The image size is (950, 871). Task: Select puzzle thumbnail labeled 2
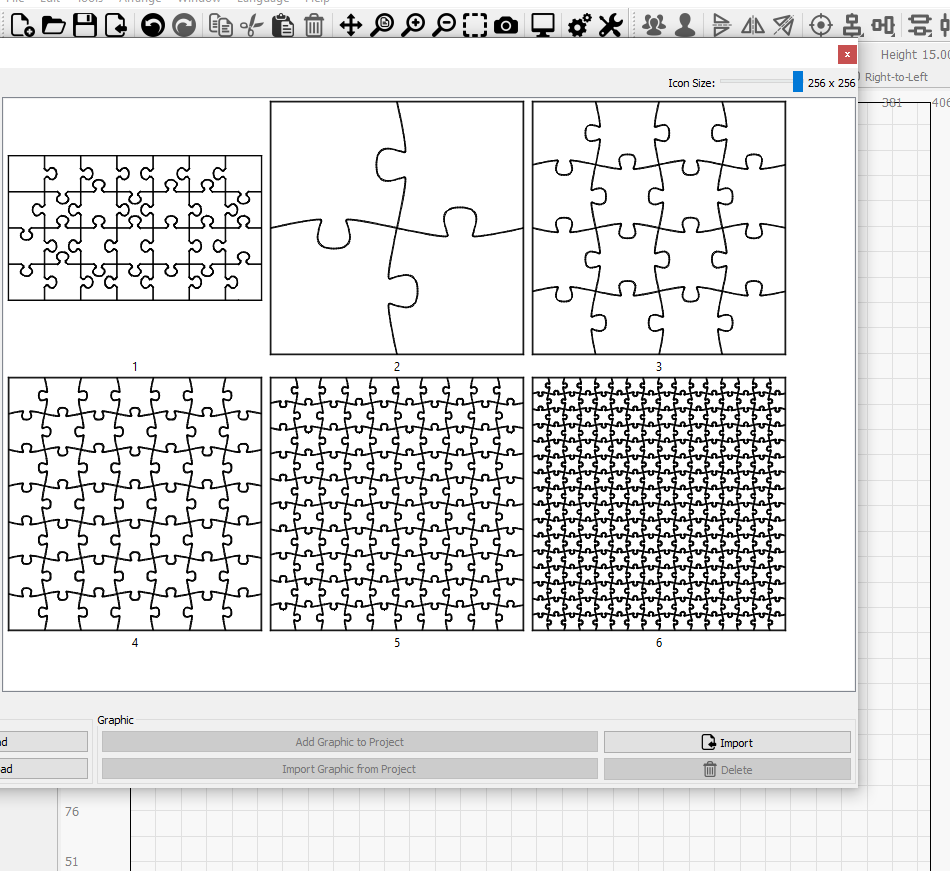point(397,228)
